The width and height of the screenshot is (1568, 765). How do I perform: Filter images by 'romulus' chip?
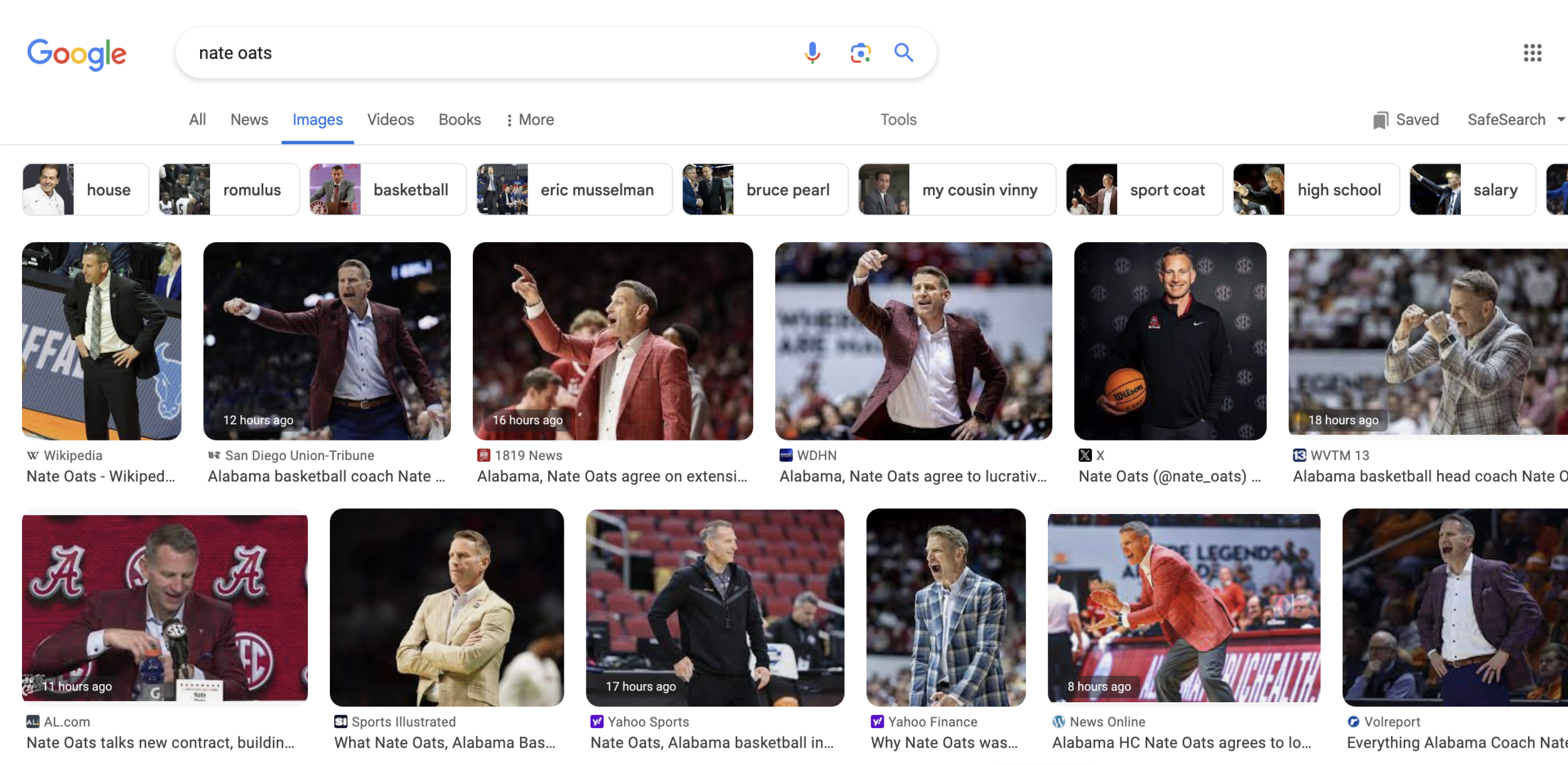click(x=229, y=190)
